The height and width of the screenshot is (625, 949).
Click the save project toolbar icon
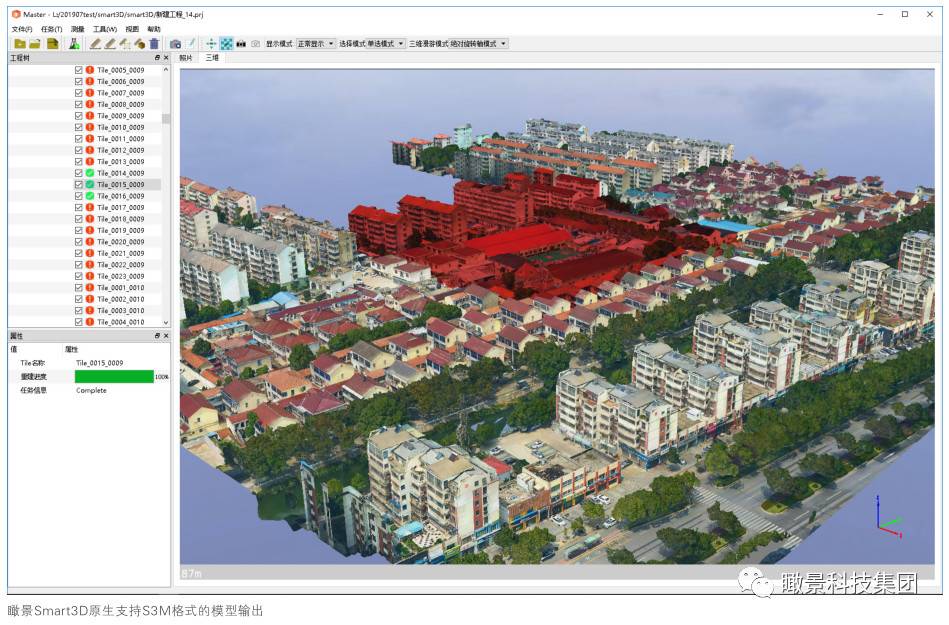[53, 44]
